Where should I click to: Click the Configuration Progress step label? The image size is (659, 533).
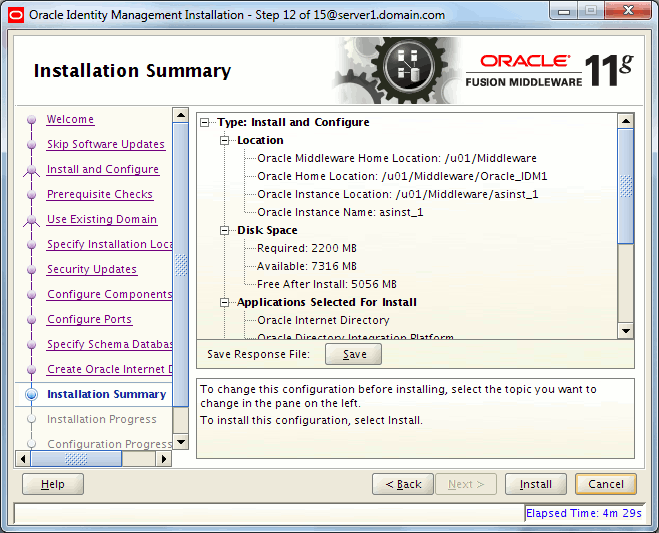click(x=109, y=444)
